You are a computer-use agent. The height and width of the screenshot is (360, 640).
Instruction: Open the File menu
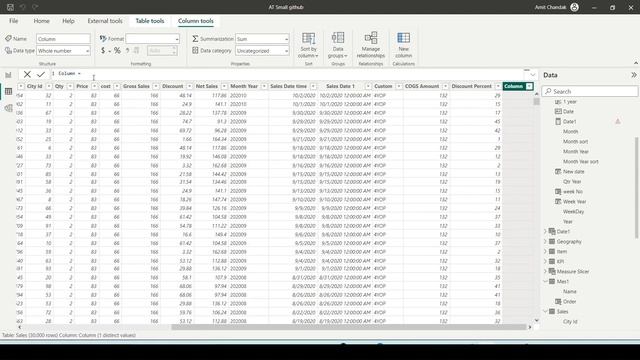coord(13,21)
